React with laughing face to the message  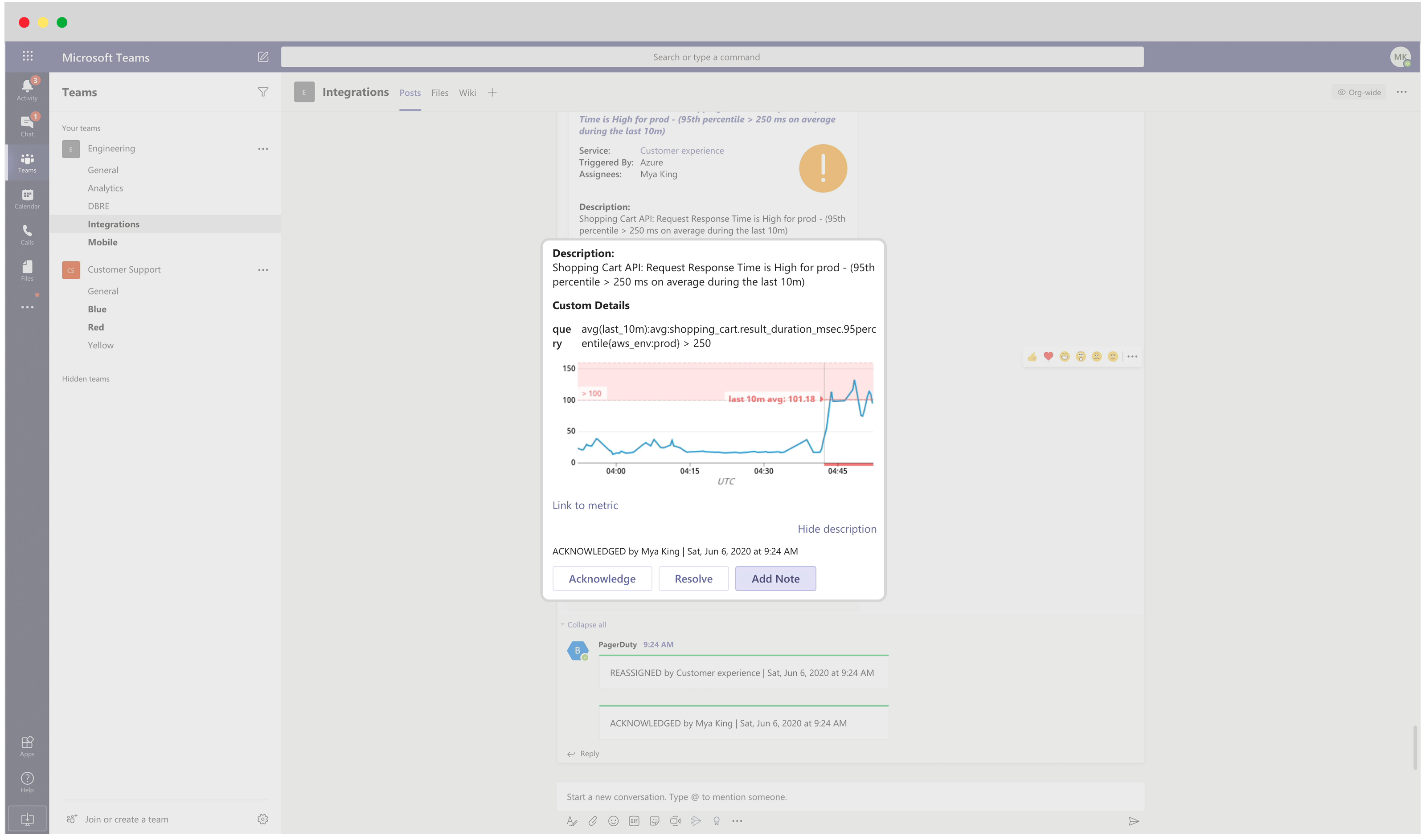click(1065, 357)
